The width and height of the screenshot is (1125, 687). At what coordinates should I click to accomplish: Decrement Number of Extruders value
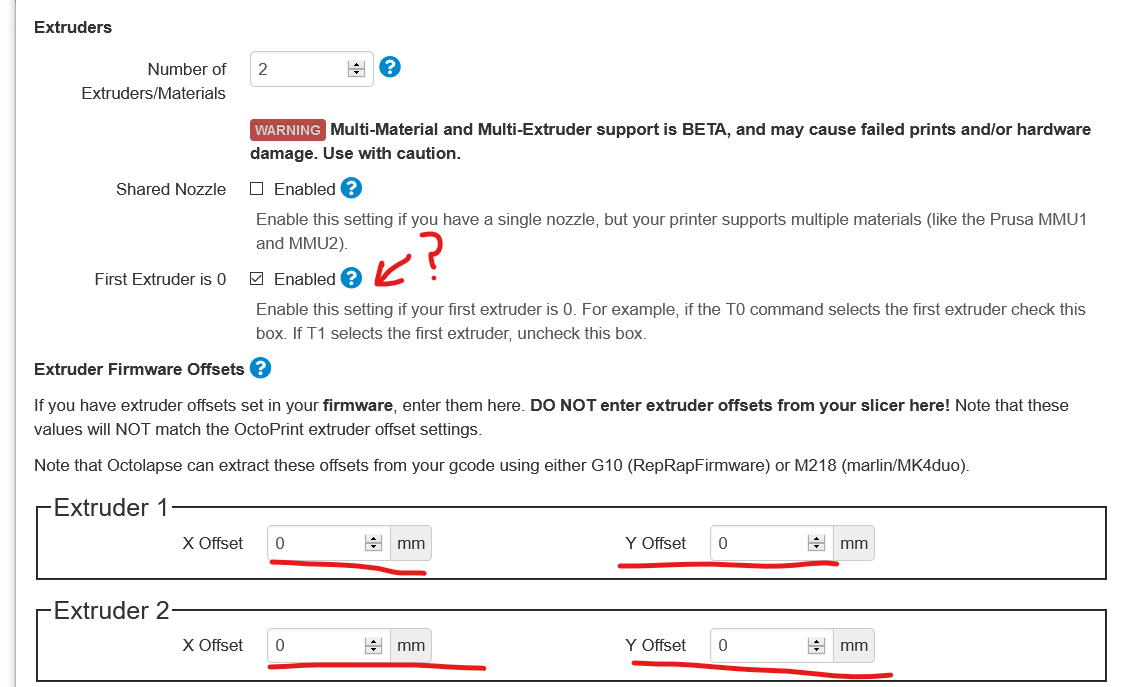(x=356, y=73)
